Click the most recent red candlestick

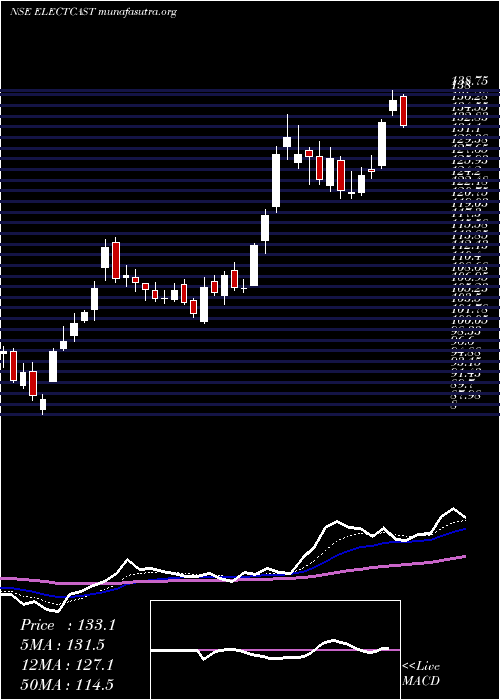[404, 111]
